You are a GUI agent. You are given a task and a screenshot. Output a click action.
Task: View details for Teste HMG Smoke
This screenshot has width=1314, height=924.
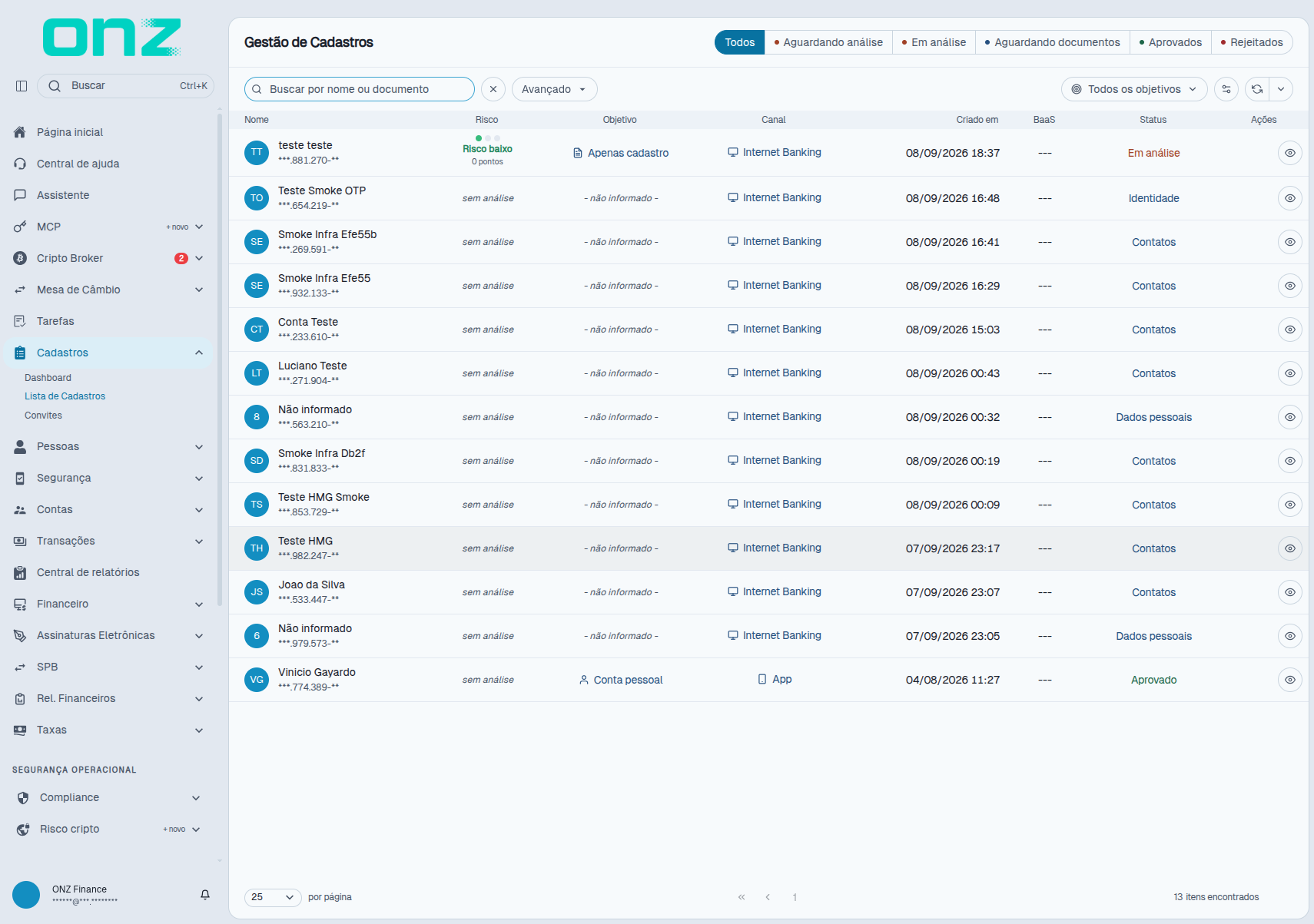point(1290,505)
